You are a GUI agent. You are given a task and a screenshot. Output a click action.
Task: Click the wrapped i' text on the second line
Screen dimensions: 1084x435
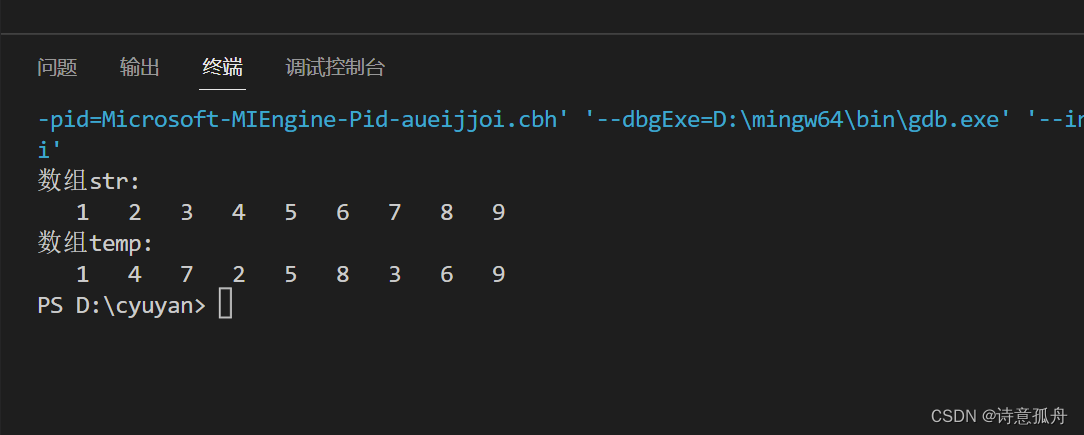[49, 150]
